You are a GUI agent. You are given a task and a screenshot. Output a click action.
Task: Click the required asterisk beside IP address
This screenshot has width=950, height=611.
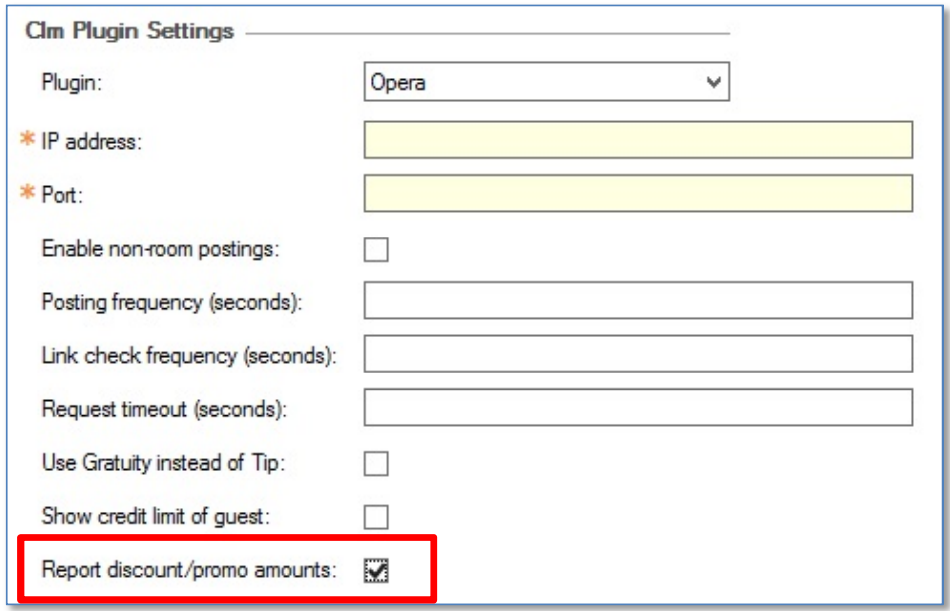click(28, 139)
